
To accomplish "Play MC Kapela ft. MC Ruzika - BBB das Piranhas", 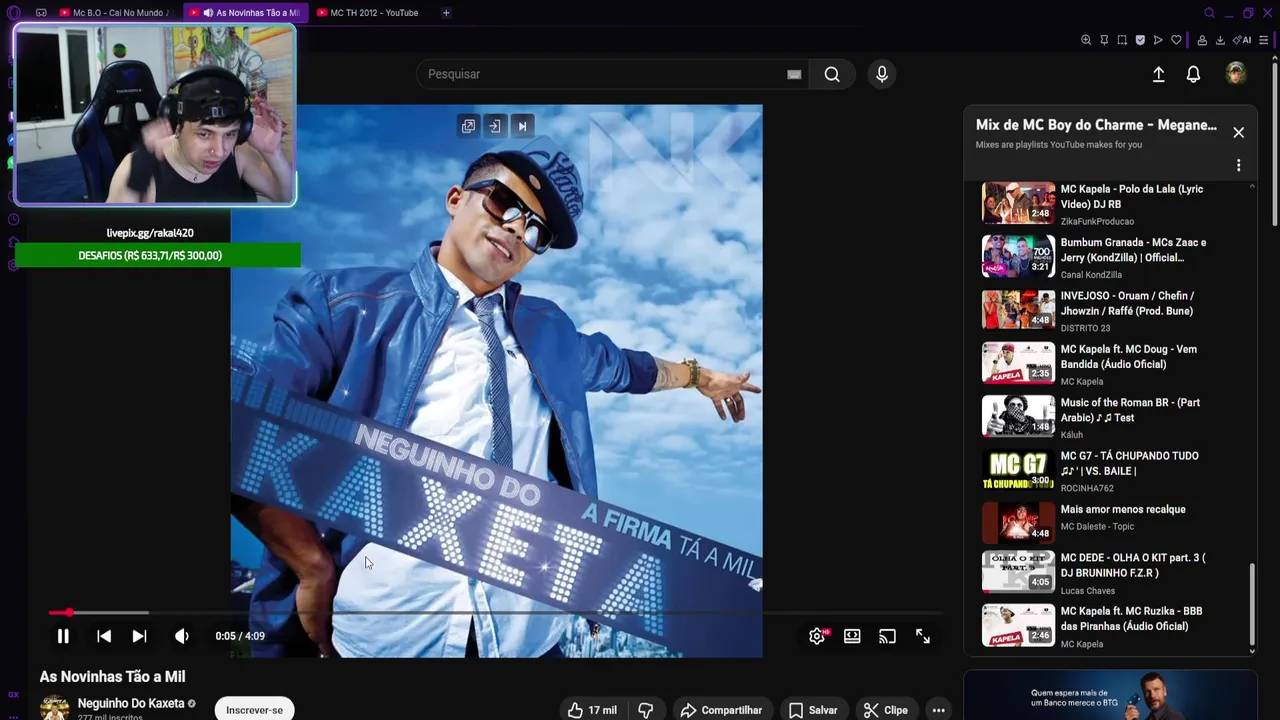I will tap(1108, 626).
